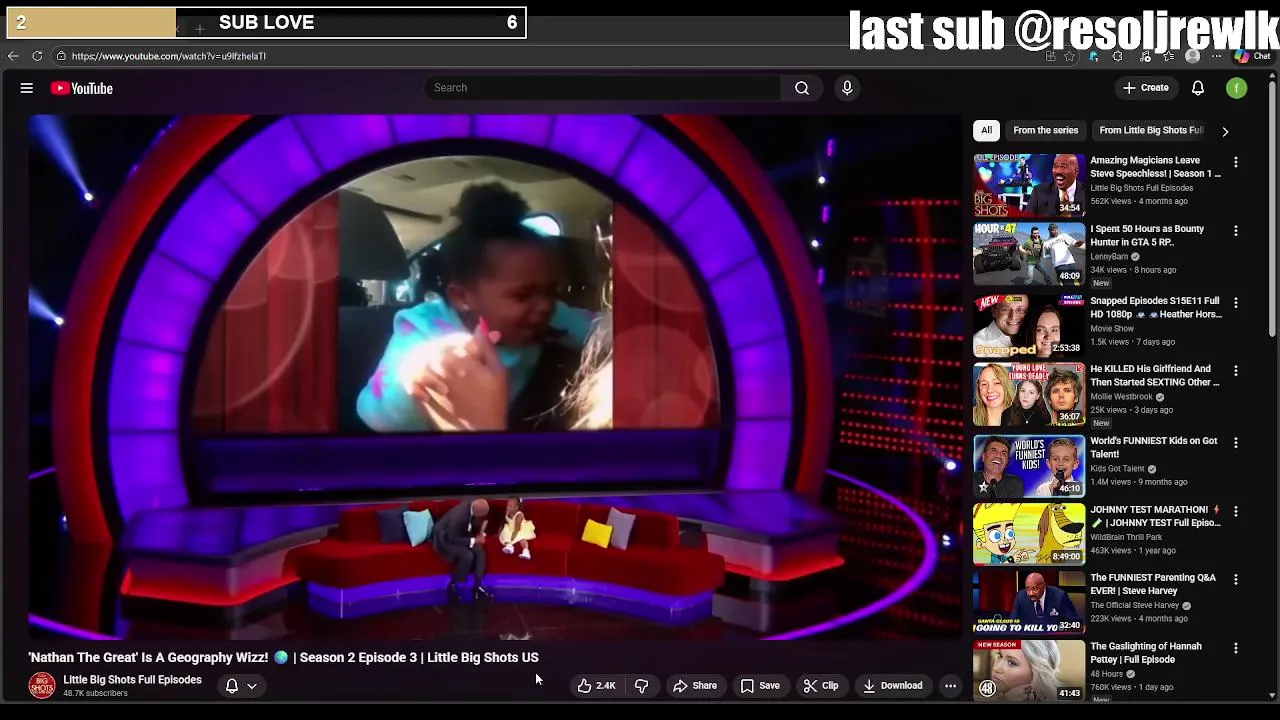Open World's FUNNIEST Kids thumbnail
This screenshot has width=1280, height=720.
(x=1029, y=465)
